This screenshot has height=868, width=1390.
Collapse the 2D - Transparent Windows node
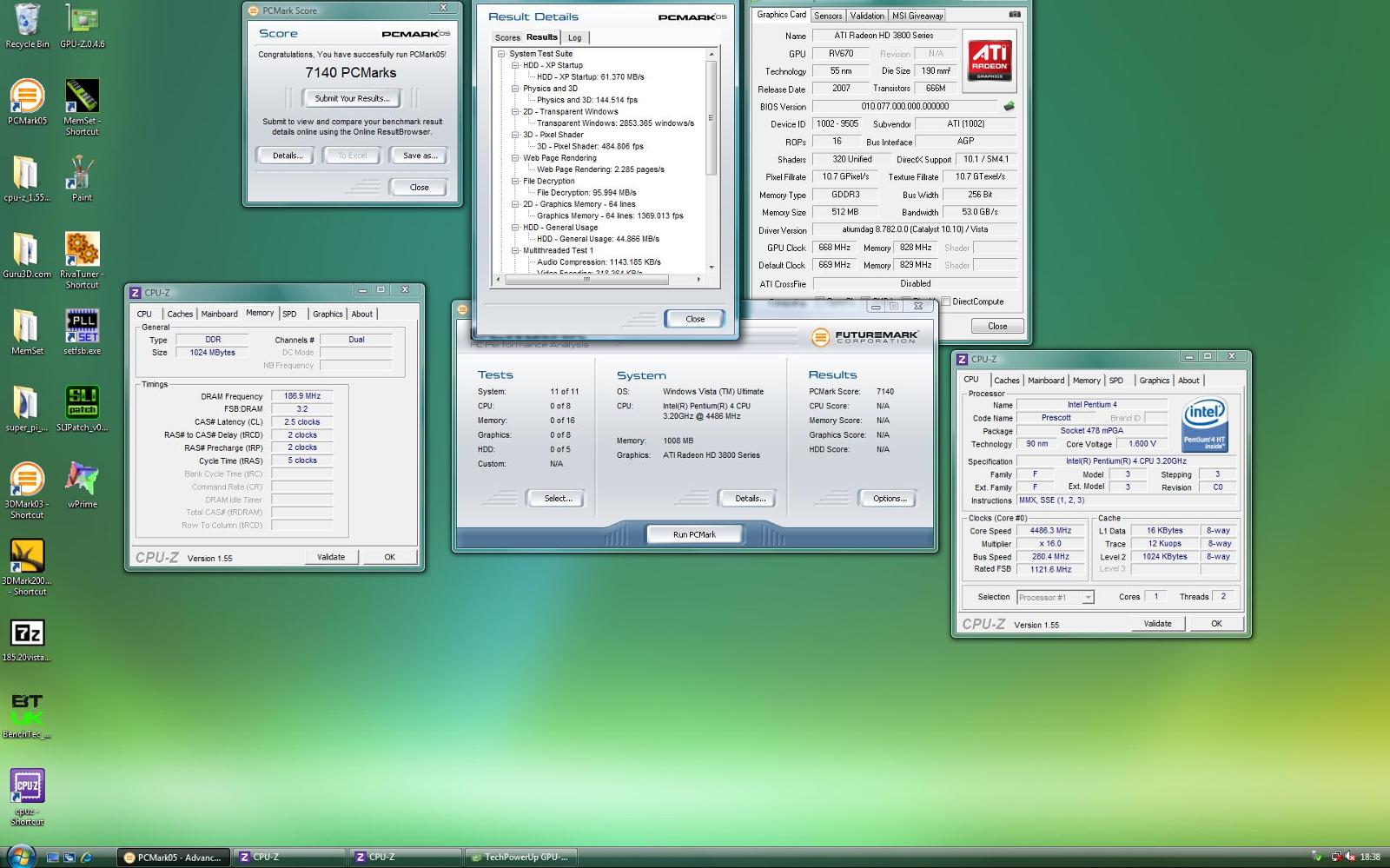point(515,111)
